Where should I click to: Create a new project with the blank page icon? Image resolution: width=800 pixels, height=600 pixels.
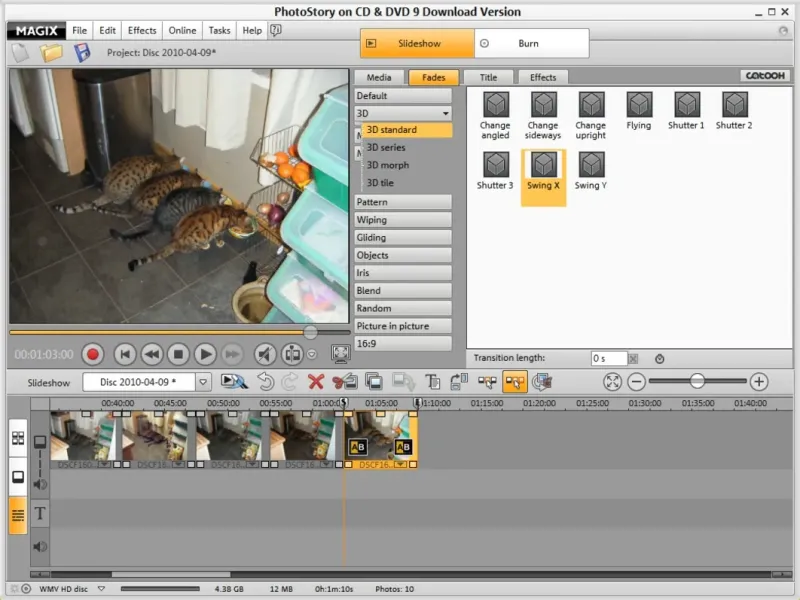[20, 53]
